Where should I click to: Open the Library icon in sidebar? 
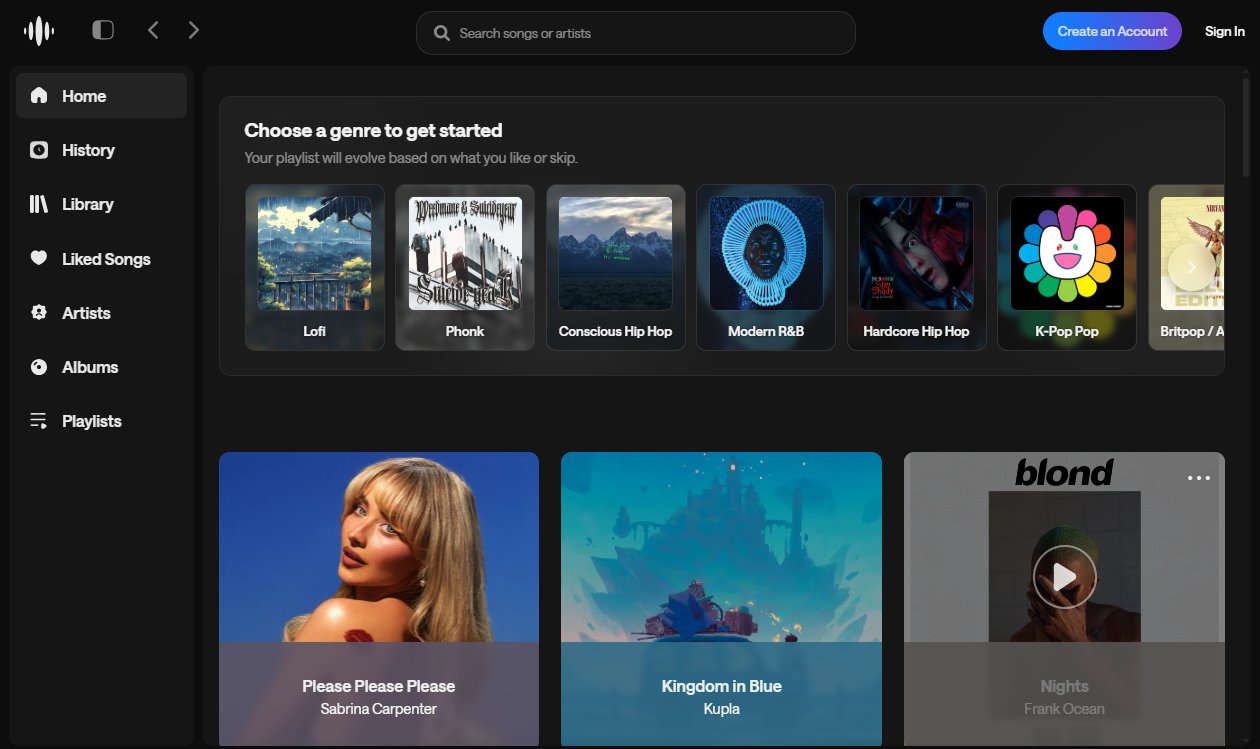[x=39, y=204]
